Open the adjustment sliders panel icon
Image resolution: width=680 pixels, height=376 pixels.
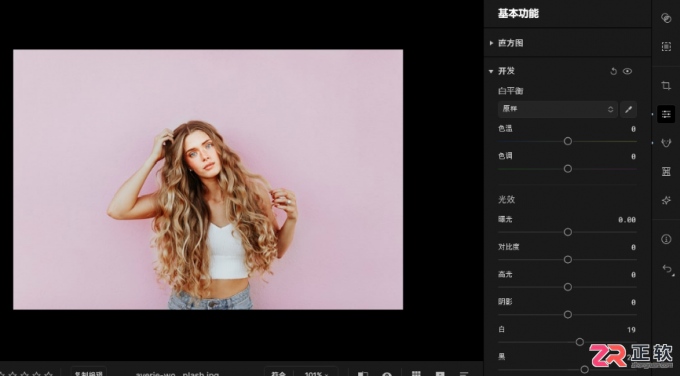click(x=666, y=114)
